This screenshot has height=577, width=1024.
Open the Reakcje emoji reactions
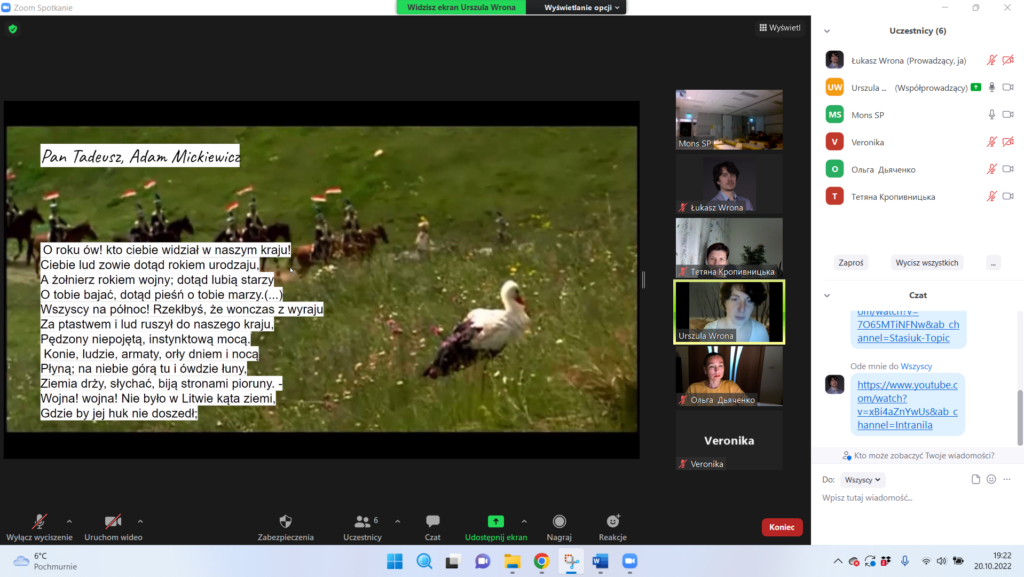(613, 521)
